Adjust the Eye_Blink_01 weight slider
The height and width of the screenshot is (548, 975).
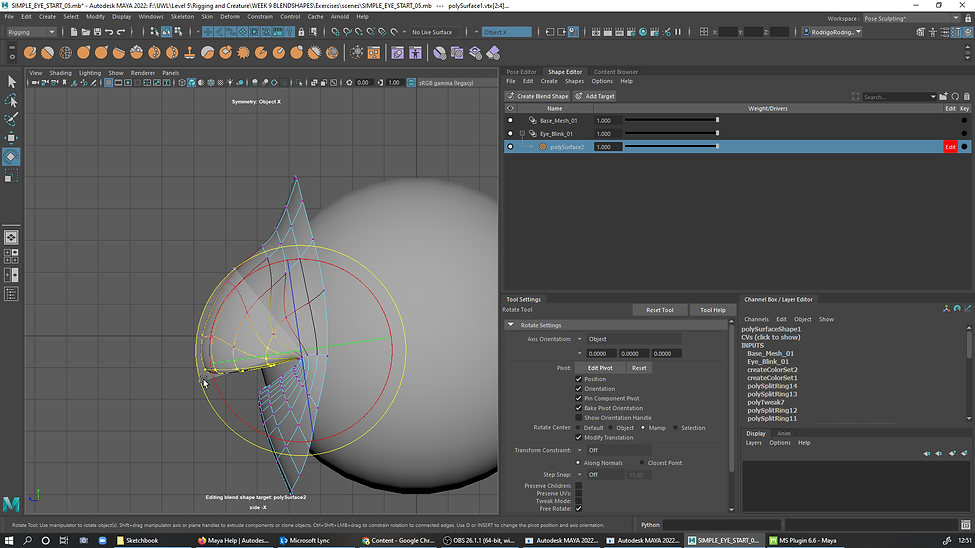[672, 133]
